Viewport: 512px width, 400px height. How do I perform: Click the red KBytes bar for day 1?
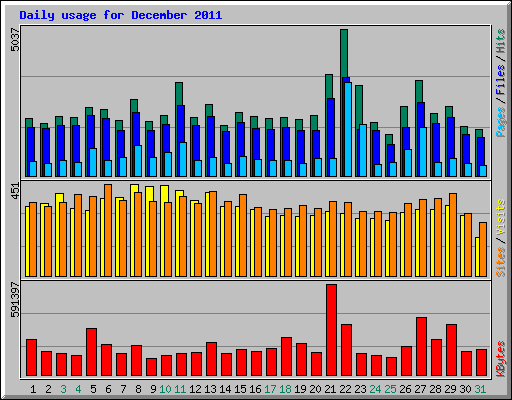31,358
